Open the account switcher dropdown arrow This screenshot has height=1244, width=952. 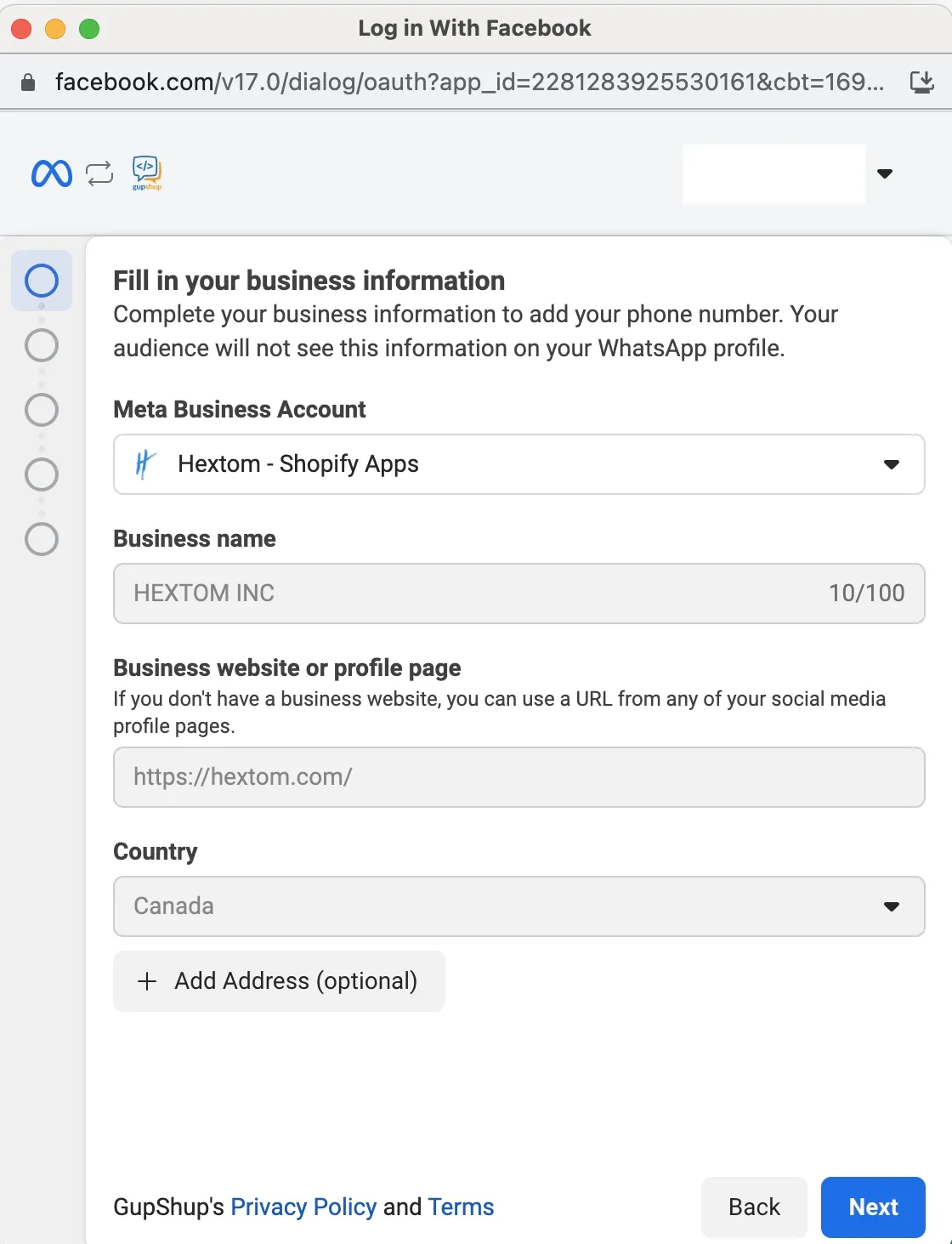885,173
